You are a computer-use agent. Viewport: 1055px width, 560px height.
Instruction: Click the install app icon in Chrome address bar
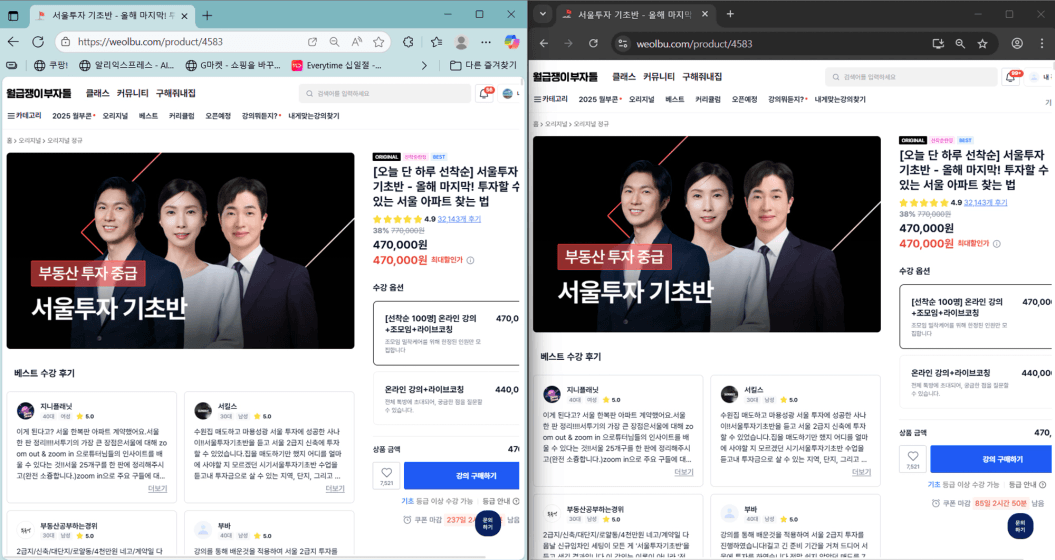(x=938, y=44)
